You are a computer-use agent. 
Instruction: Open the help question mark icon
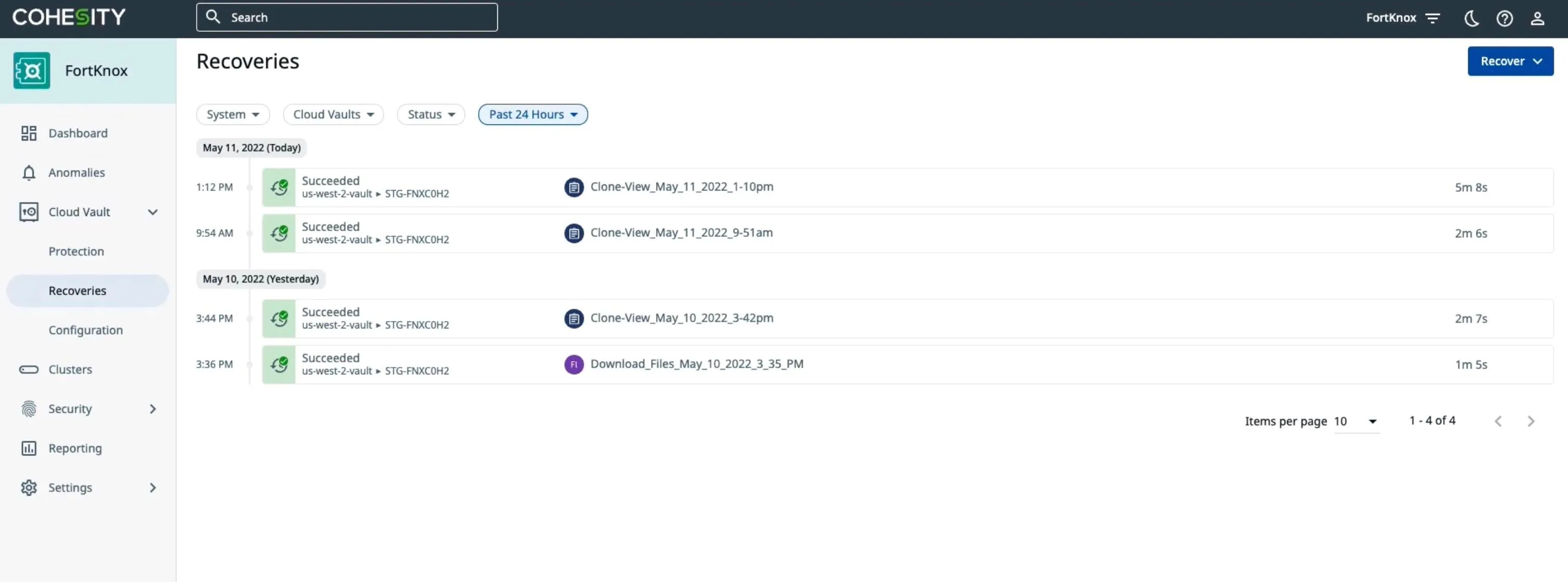pyautogui.click(x=1504, y=18)
